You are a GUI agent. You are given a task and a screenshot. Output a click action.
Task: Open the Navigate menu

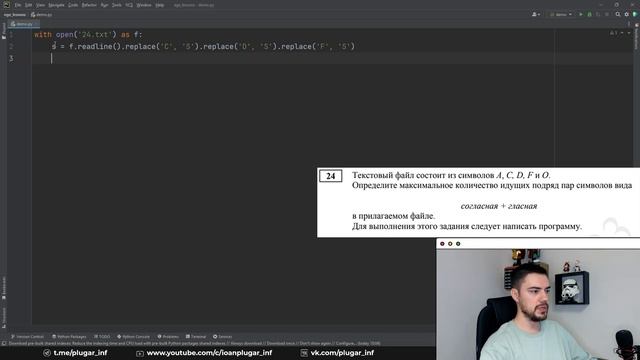pyautogui.click(x=56, y=5)
